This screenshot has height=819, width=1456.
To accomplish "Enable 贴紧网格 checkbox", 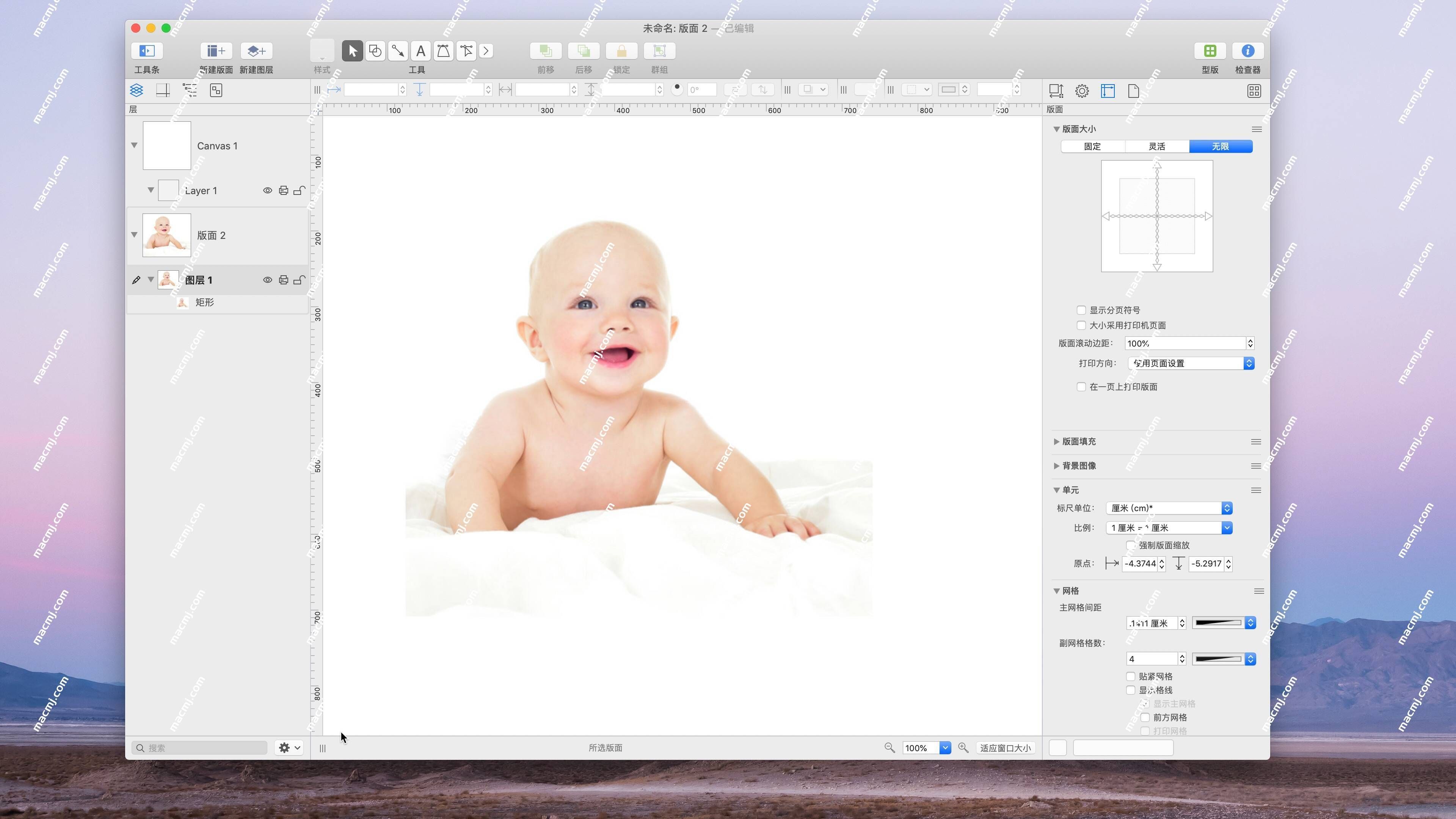I will tap(1130, 676).
